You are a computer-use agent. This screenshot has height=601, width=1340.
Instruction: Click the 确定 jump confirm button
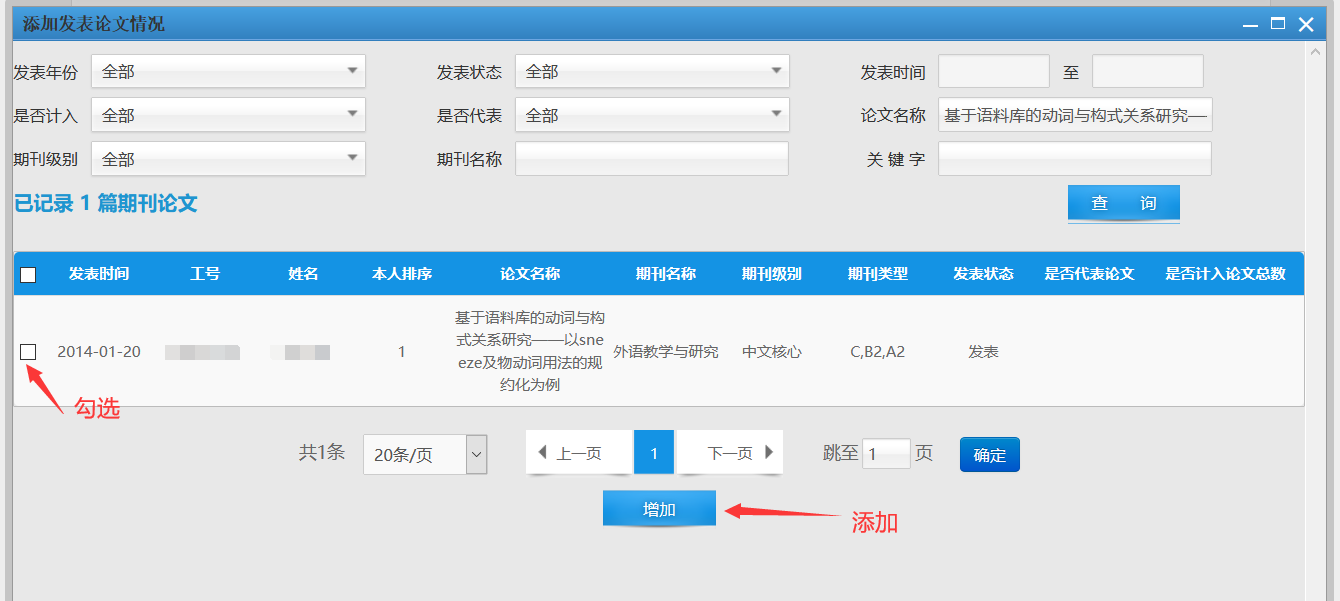click(x=989, y=455)
